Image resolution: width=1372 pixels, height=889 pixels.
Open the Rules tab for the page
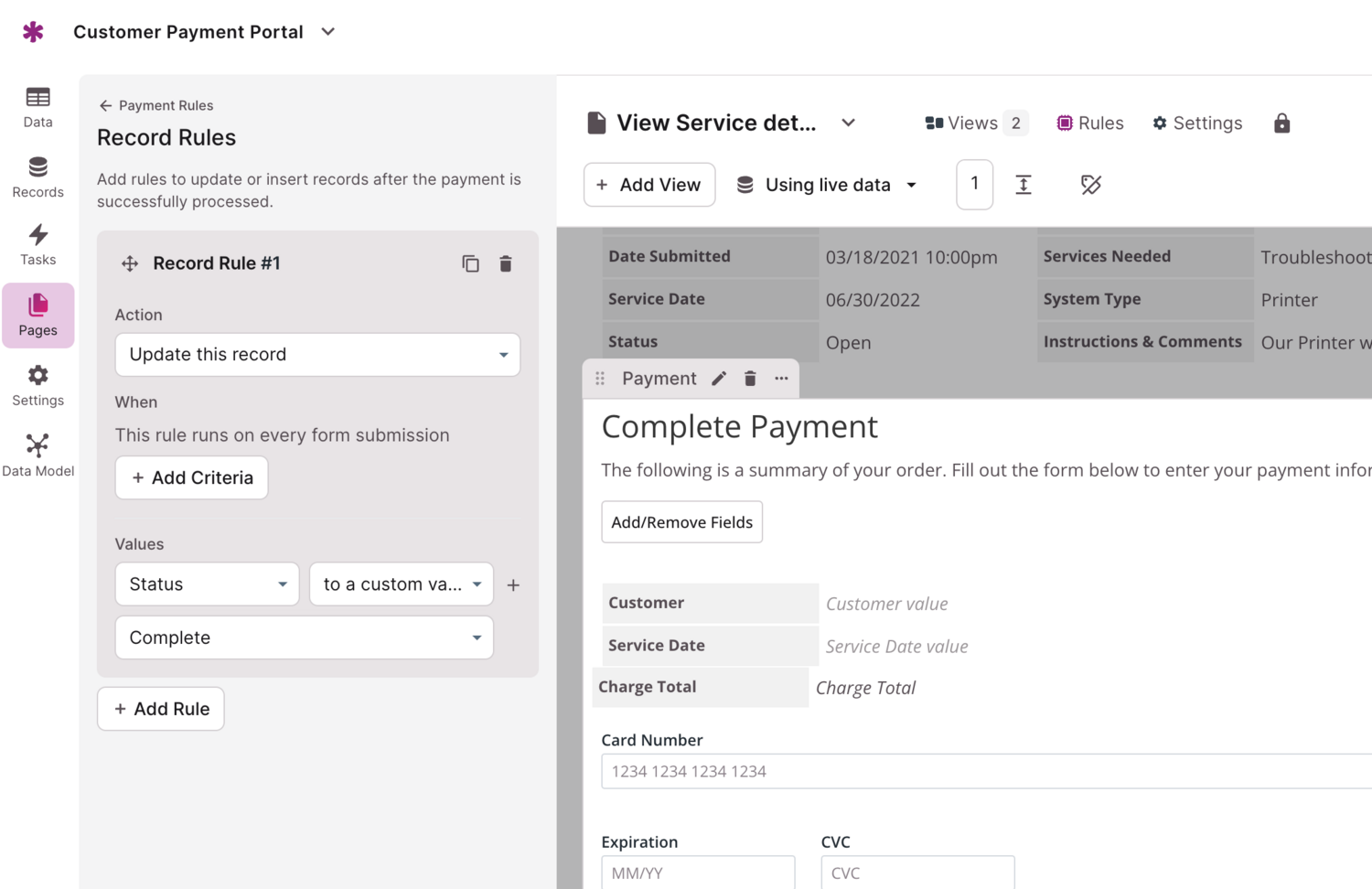(x=1089, y=123)
